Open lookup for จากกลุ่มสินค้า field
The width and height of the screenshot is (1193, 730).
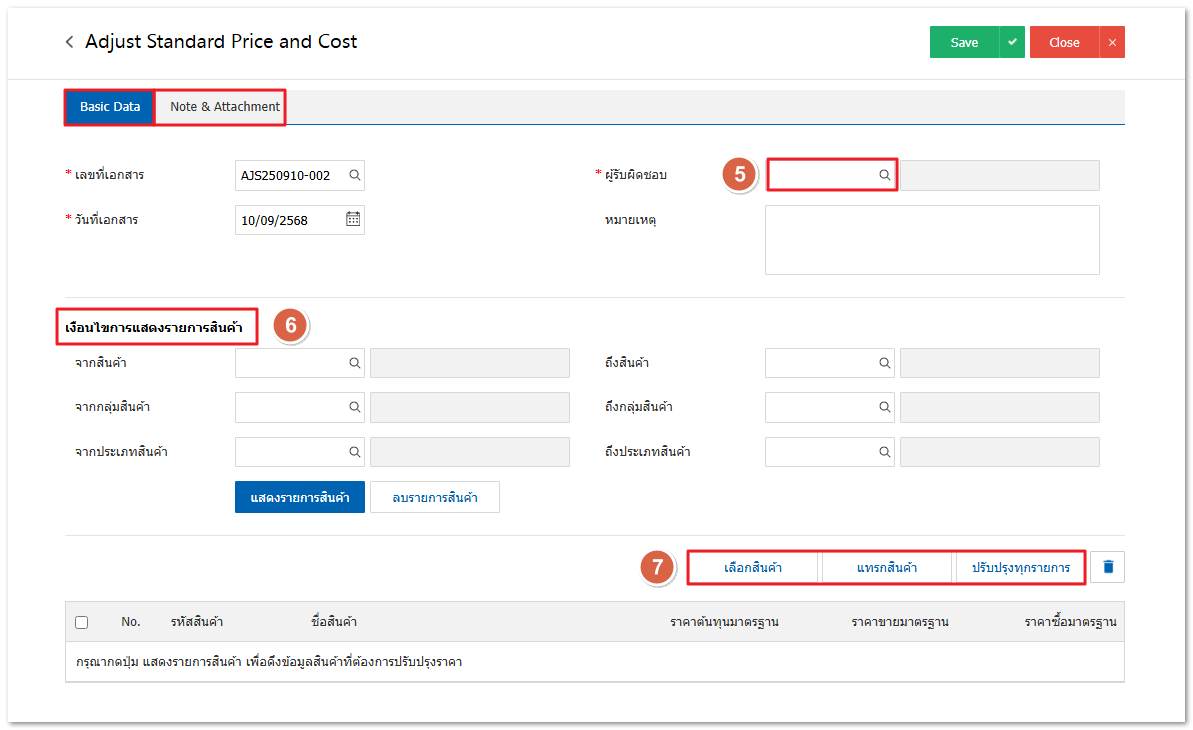coord(354,407)
